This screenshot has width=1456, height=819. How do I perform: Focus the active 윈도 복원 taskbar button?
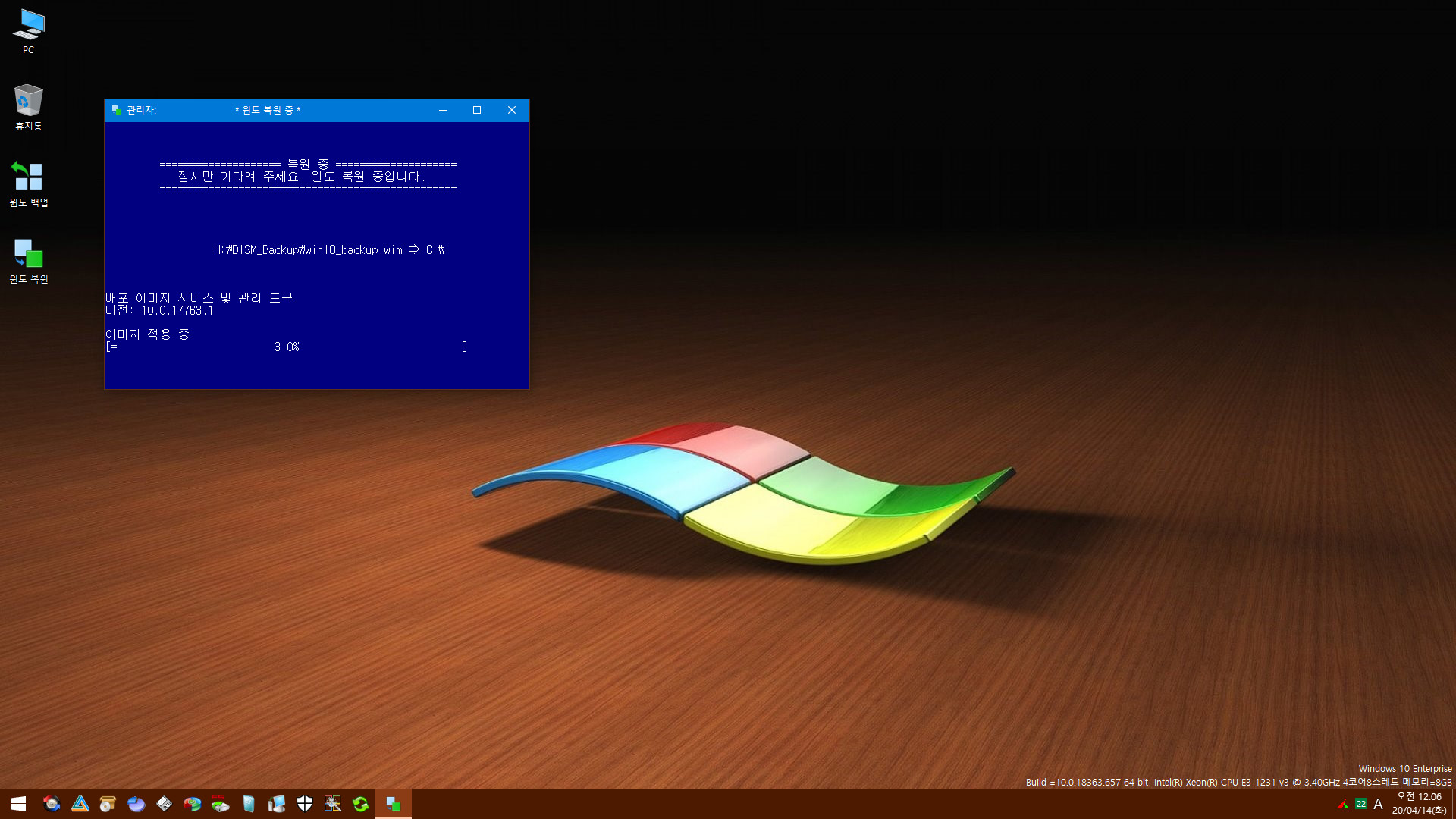click(394, 804)
